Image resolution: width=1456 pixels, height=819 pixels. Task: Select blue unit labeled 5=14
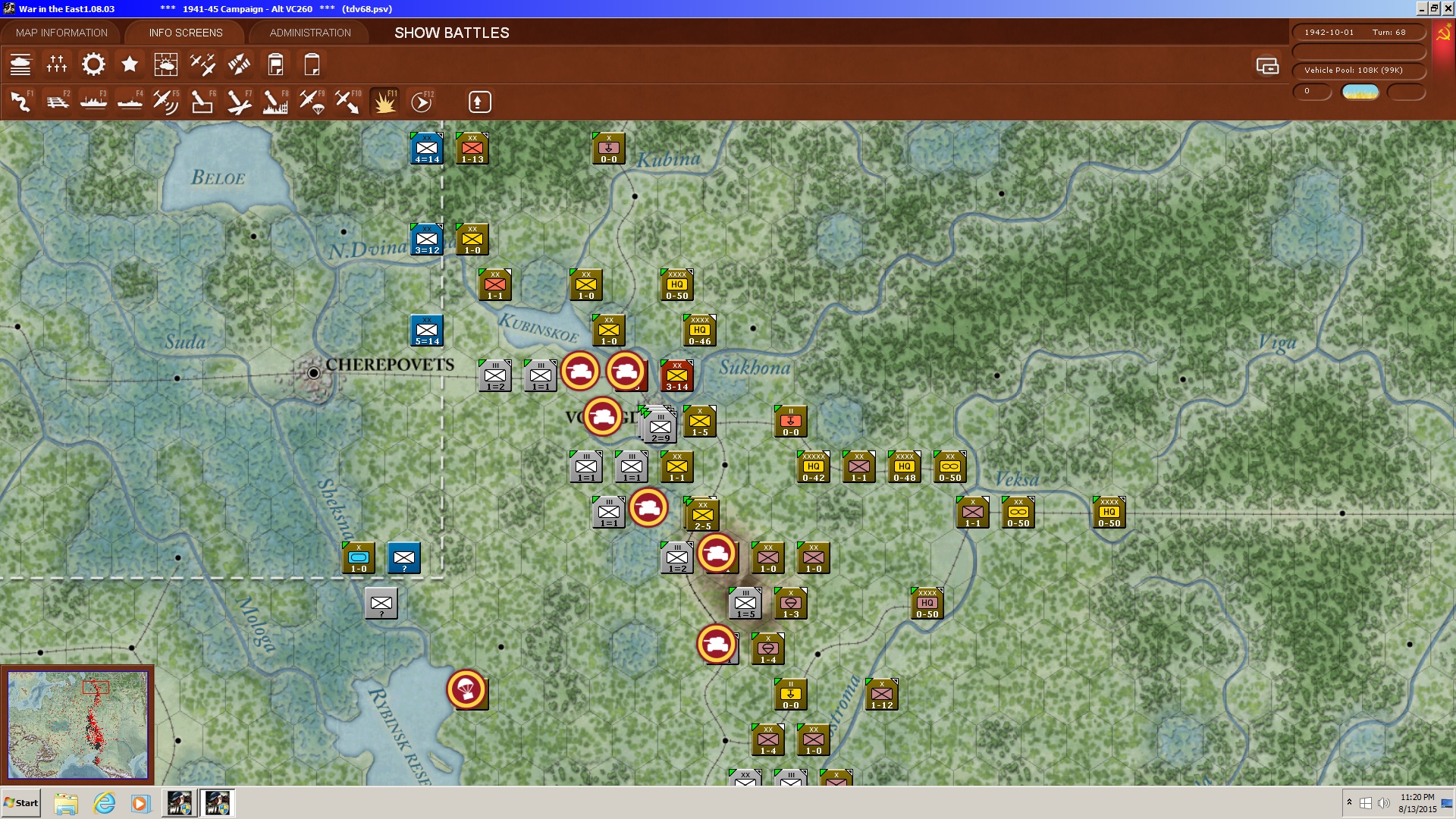427,331
